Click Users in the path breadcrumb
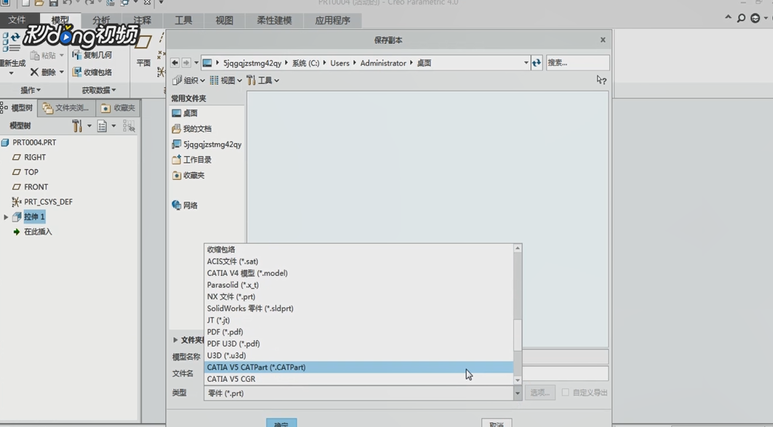Image resolution: width=773 pixels, height=427 pixels. coord(340,63)
